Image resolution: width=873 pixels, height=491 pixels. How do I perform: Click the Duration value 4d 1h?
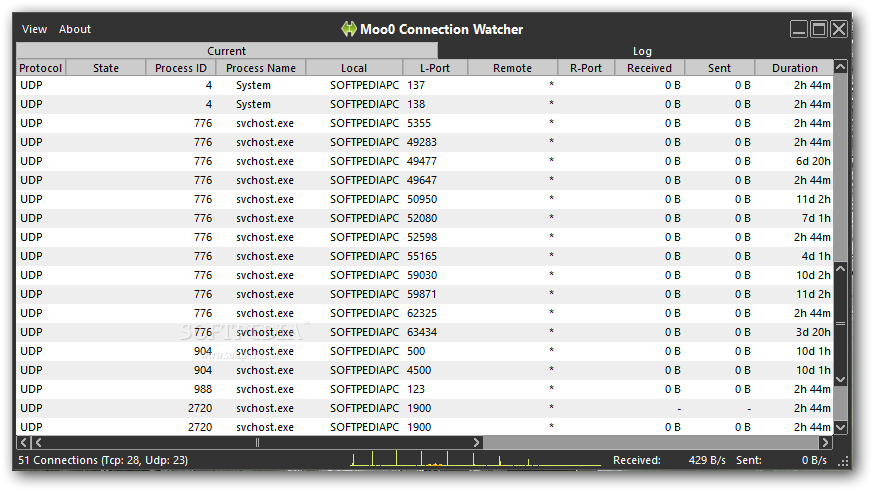[x=816, y=256]
